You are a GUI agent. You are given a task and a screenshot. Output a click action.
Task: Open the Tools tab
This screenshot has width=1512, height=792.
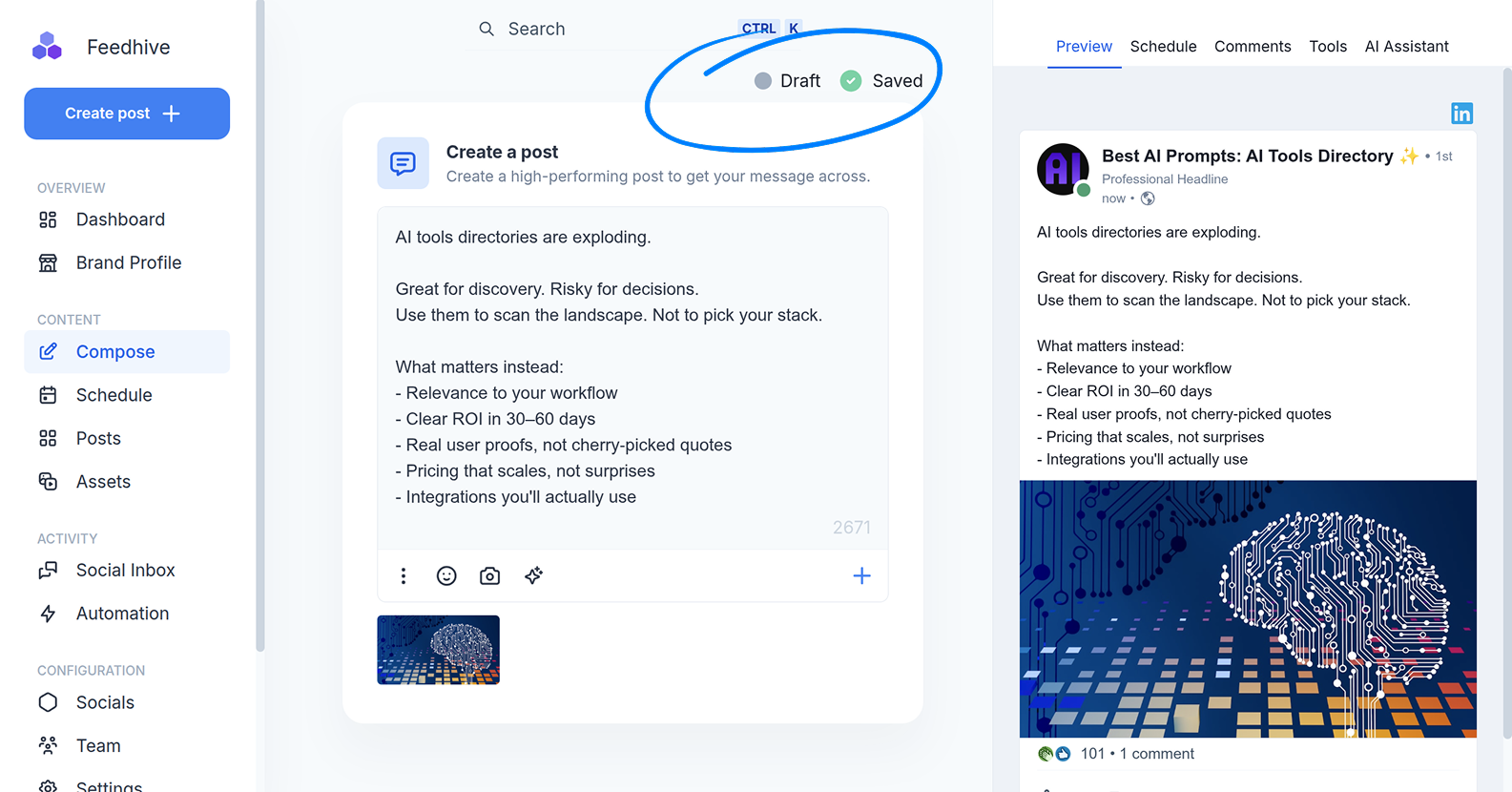point(1327,46)
